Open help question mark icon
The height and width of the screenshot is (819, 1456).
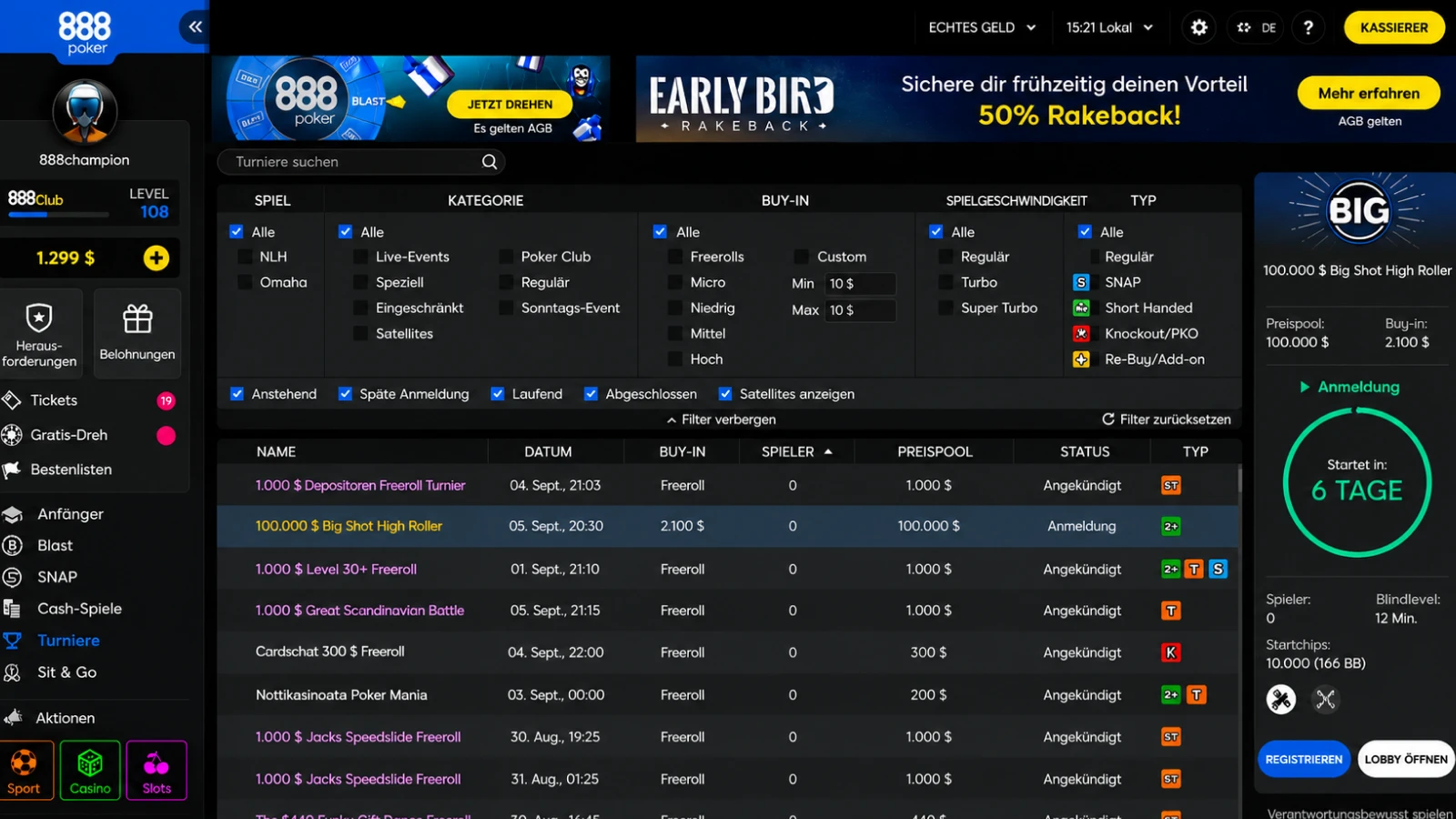tap(1309, 27)
